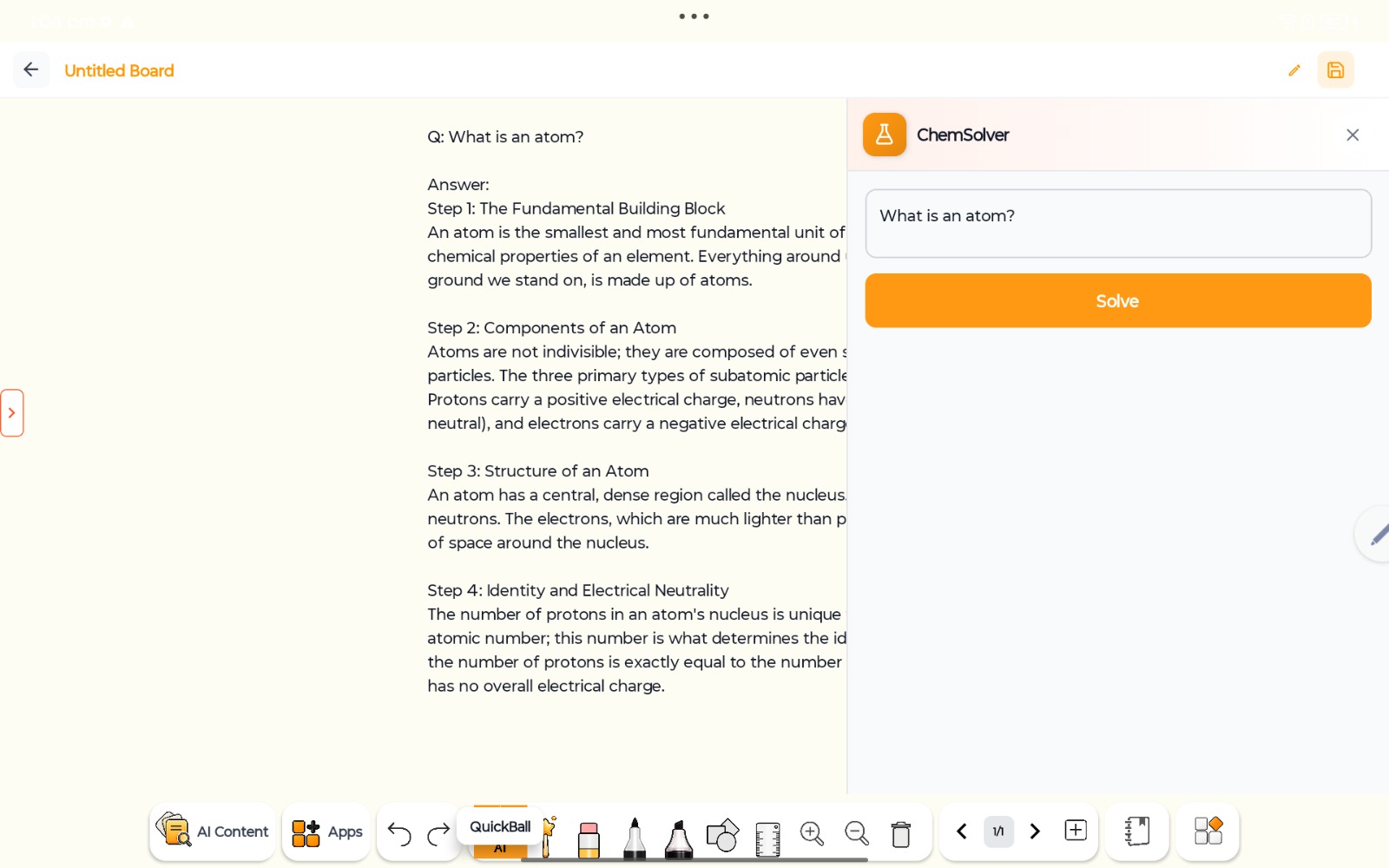
Task: Click the 'Q: What is an atom?' line
Action: click(505, 137)
